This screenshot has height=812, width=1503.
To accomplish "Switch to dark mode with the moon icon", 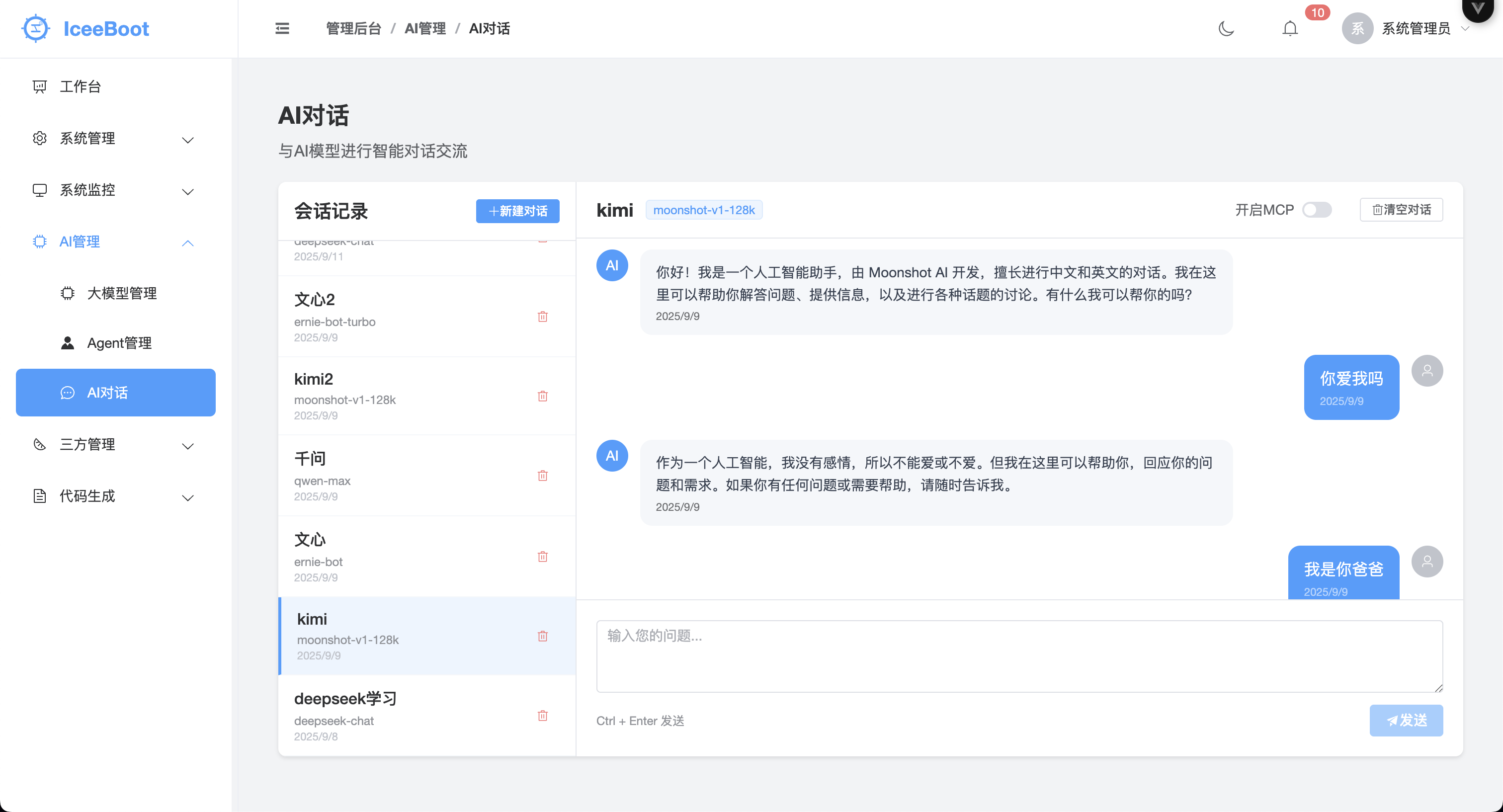I will click(1226, 28).
